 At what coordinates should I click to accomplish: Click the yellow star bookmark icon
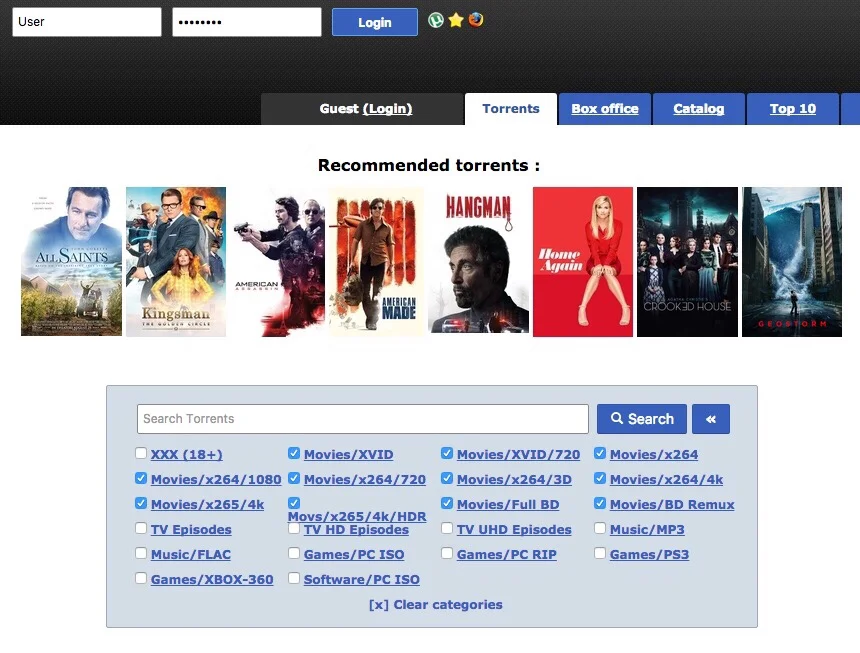[456, 20]
